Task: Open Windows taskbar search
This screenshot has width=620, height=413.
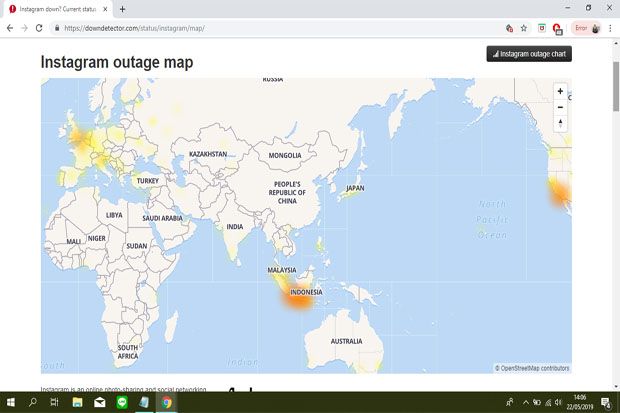Action: tap(33, 402)
